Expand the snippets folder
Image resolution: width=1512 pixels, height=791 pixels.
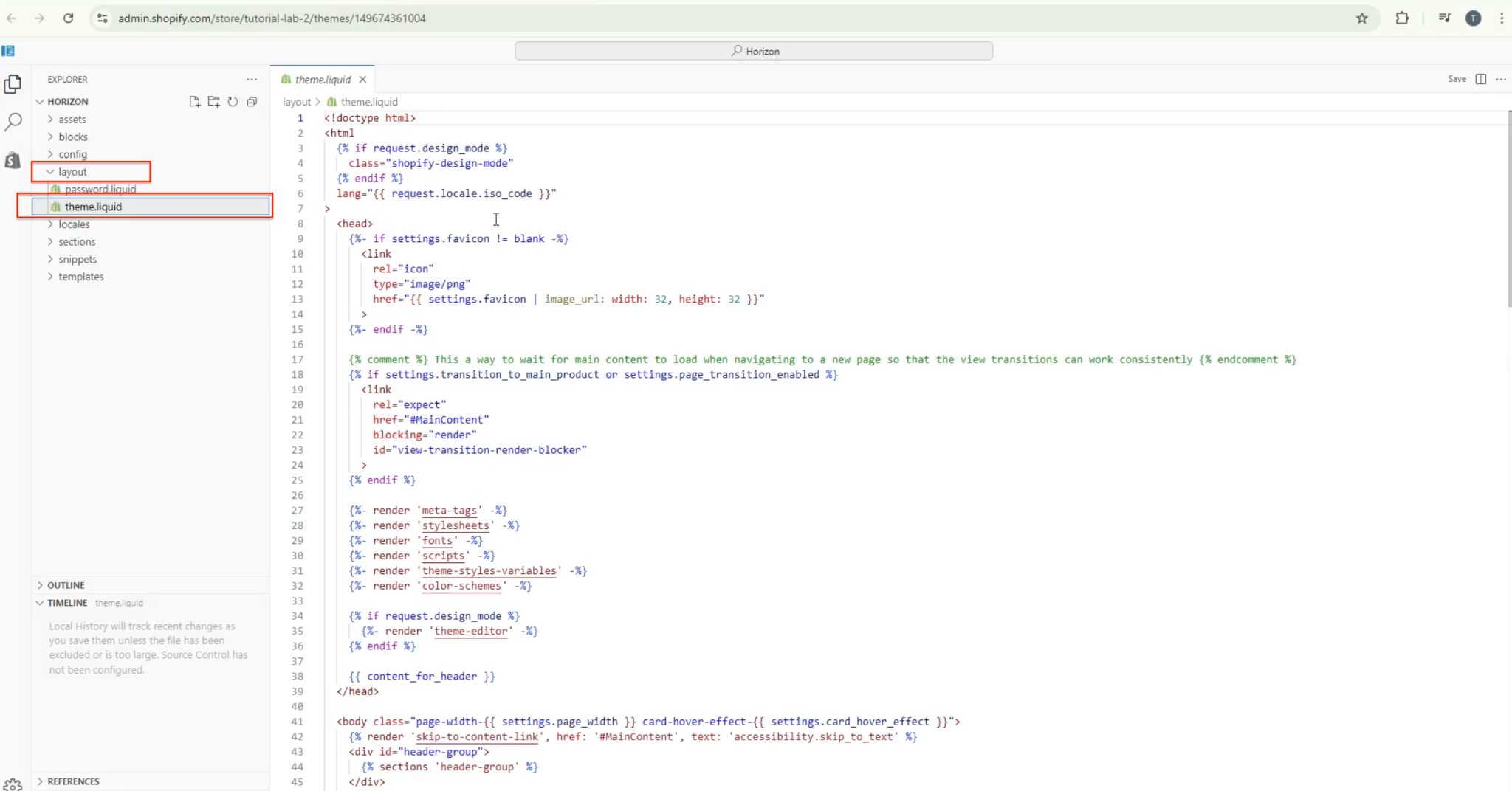click(78, 260)
